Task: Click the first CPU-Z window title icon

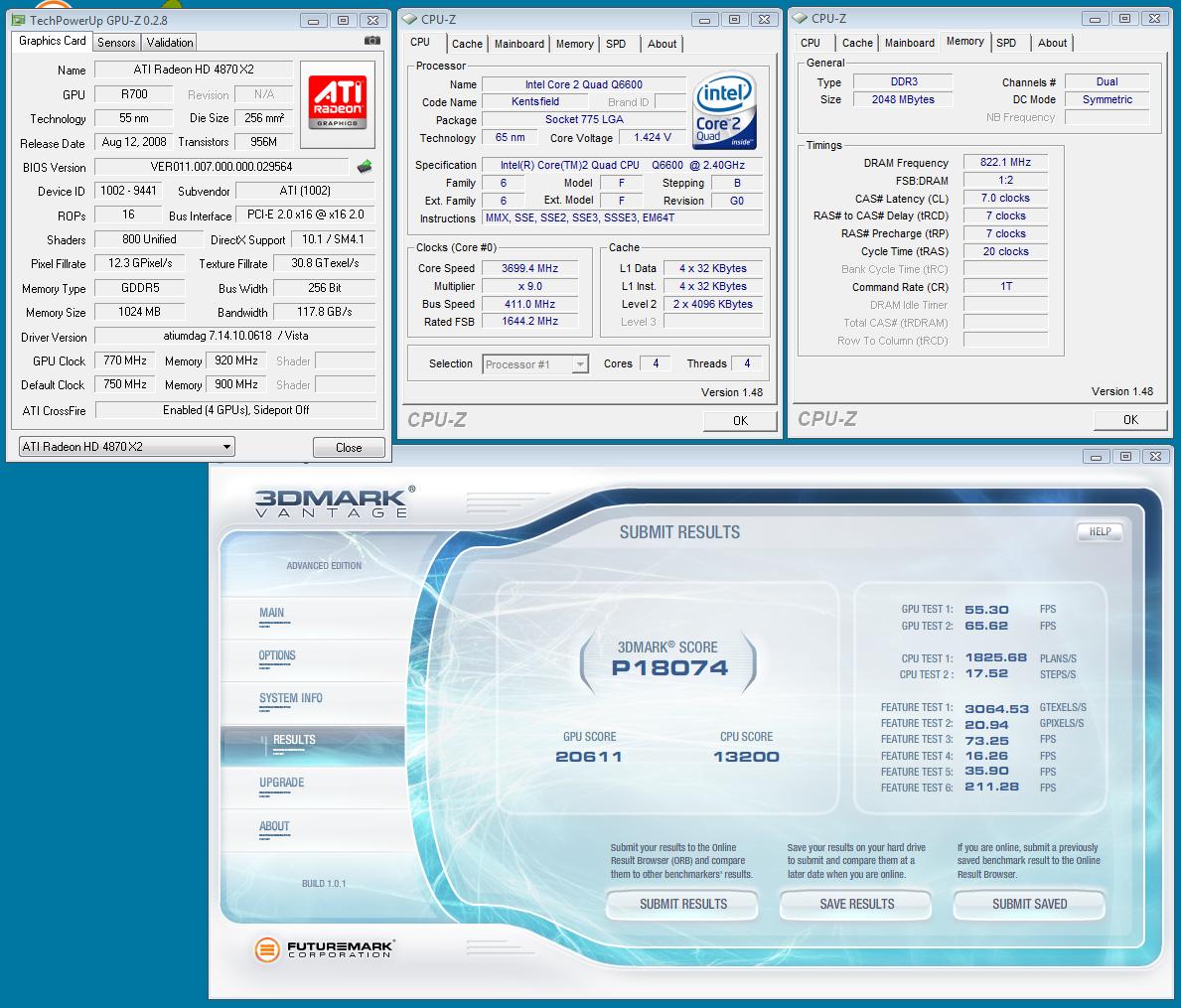Action: pyautogui.click(x=409, y=19)
